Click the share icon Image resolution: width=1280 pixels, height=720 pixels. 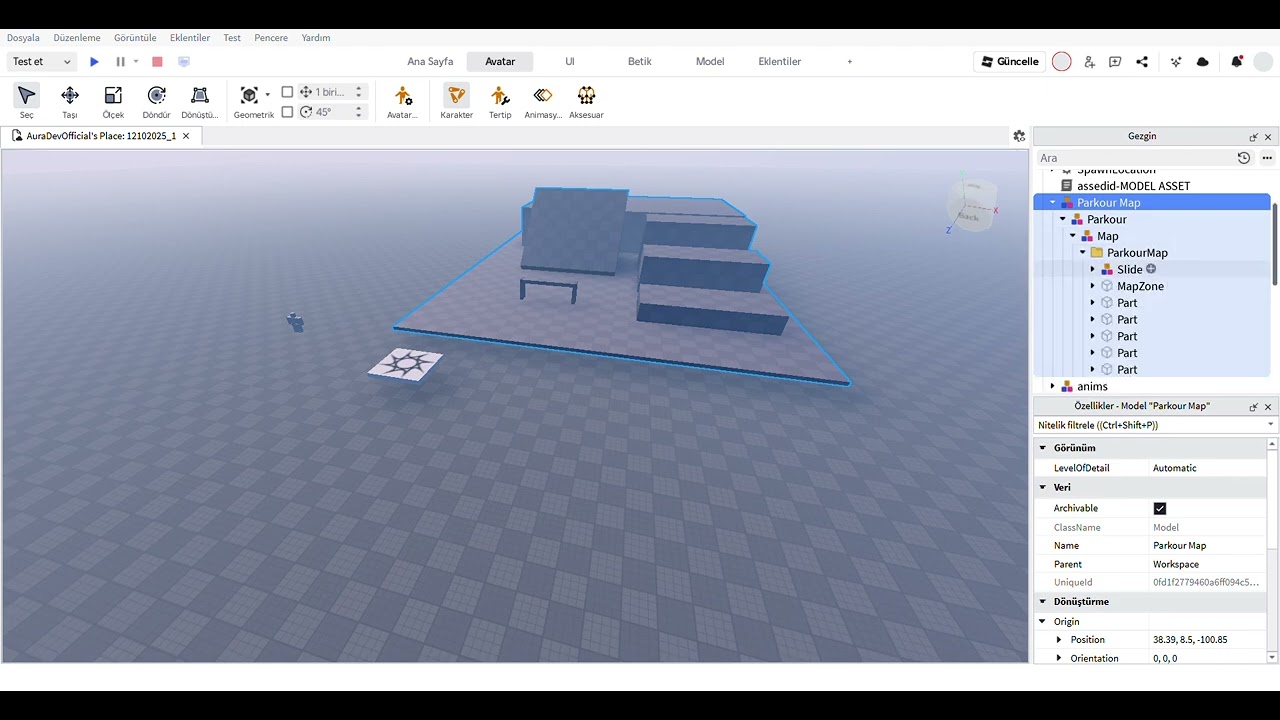(1142, 62)
